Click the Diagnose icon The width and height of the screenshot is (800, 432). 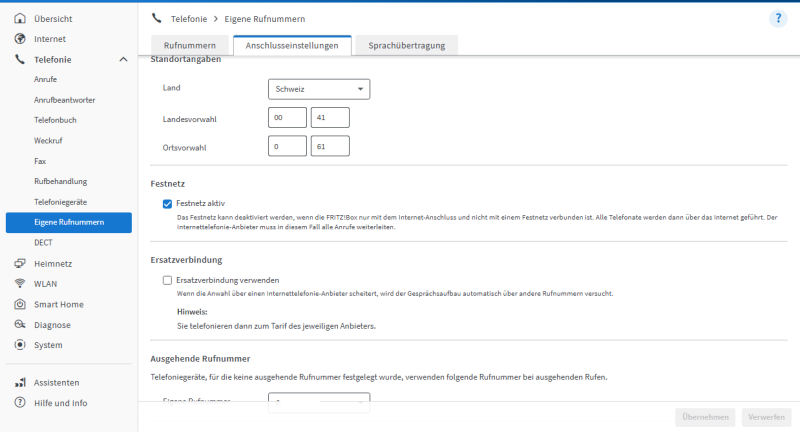[x=20, y=324]
